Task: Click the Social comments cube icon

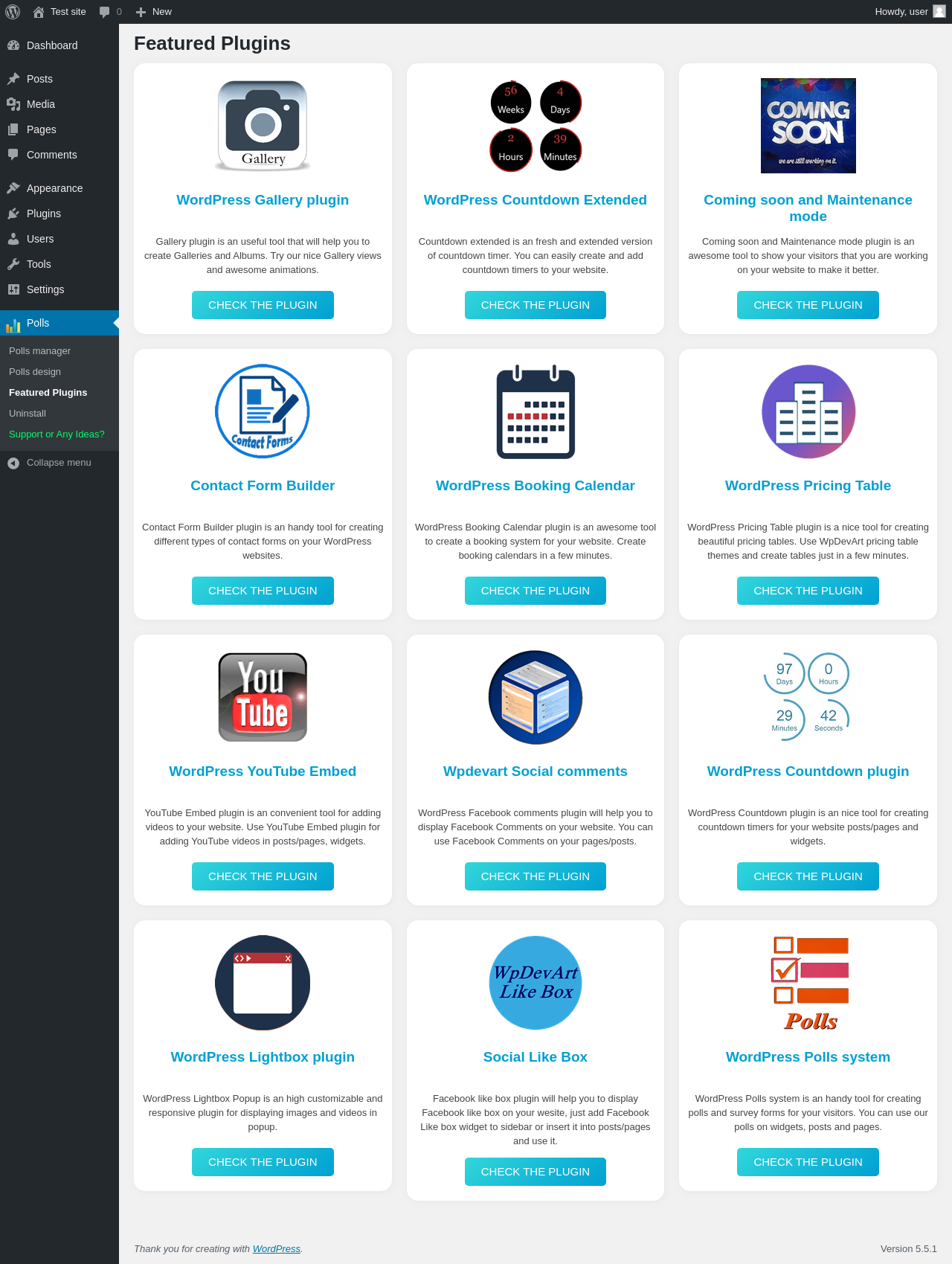Action: 535,697
